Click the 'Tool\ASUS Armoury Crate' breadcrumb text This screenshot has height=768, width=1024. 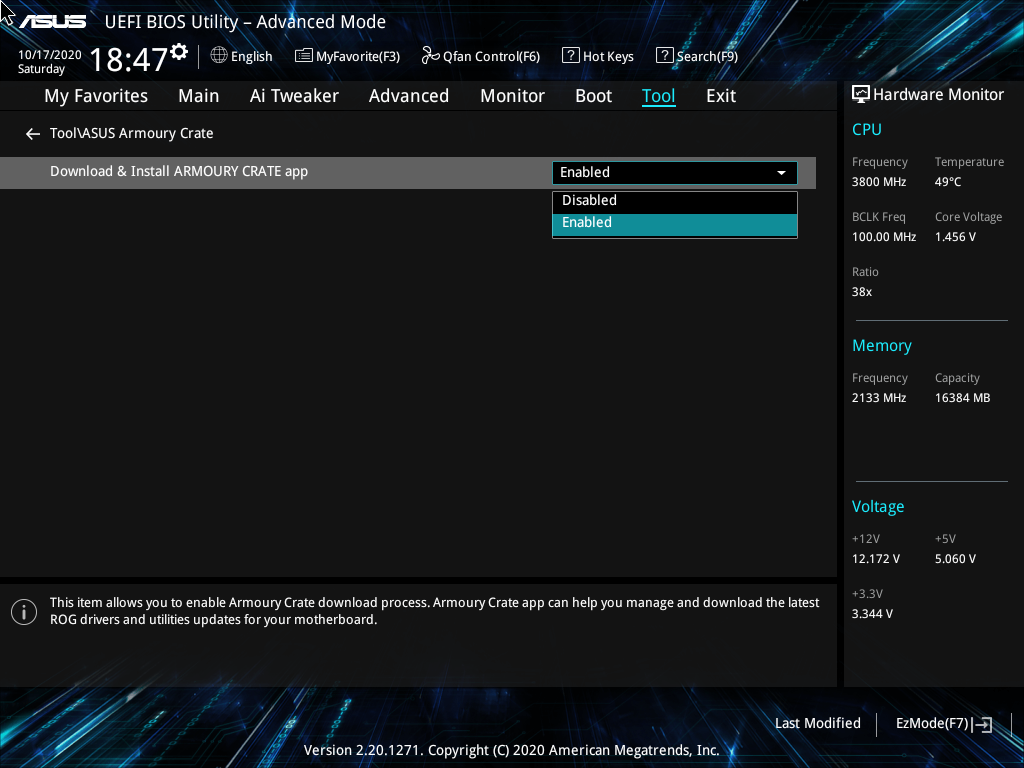point(131,133)
